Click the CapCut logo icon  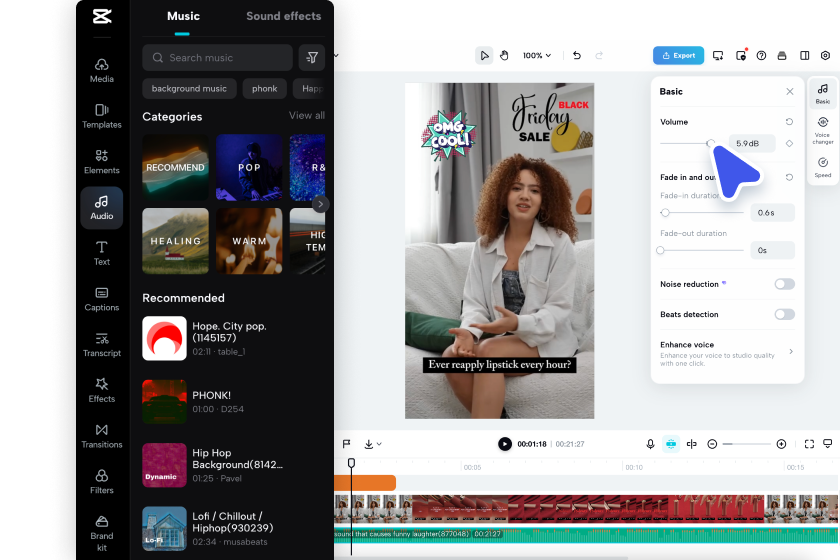[x=102, y=16]
